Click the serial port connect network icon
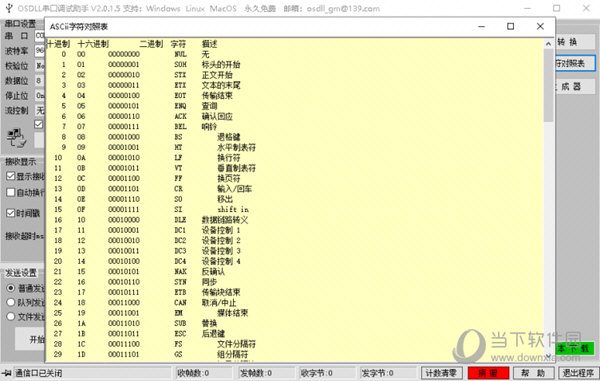Screen dimensions: 600x381 pyautogui.click(x=16, y=138)
